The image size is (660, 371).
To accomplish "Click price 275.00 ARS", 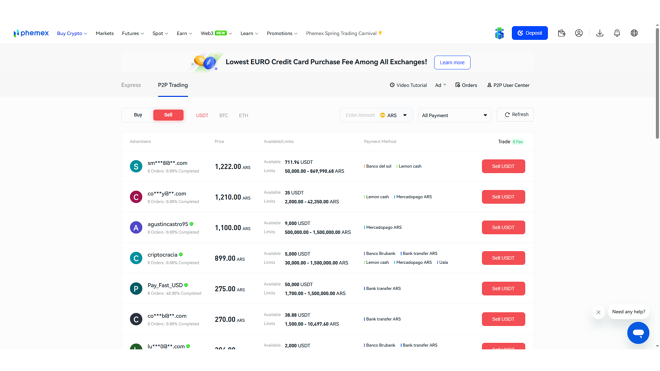I will tap(229, 289).
